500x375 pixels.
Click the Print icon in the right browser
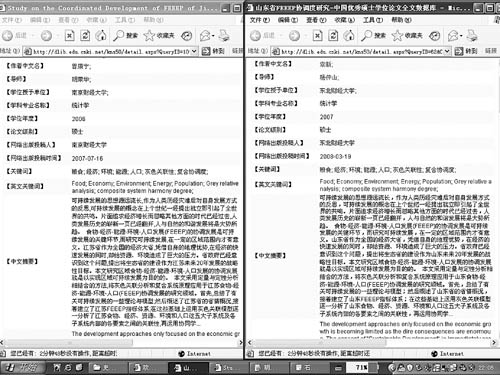point(472,35)
